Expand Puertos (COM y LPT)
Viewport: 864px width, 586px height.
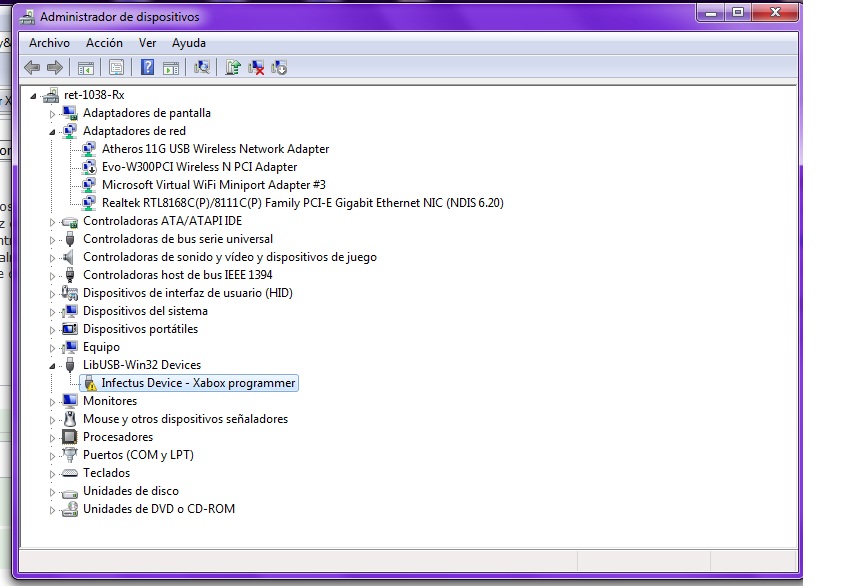click(52, 456)
